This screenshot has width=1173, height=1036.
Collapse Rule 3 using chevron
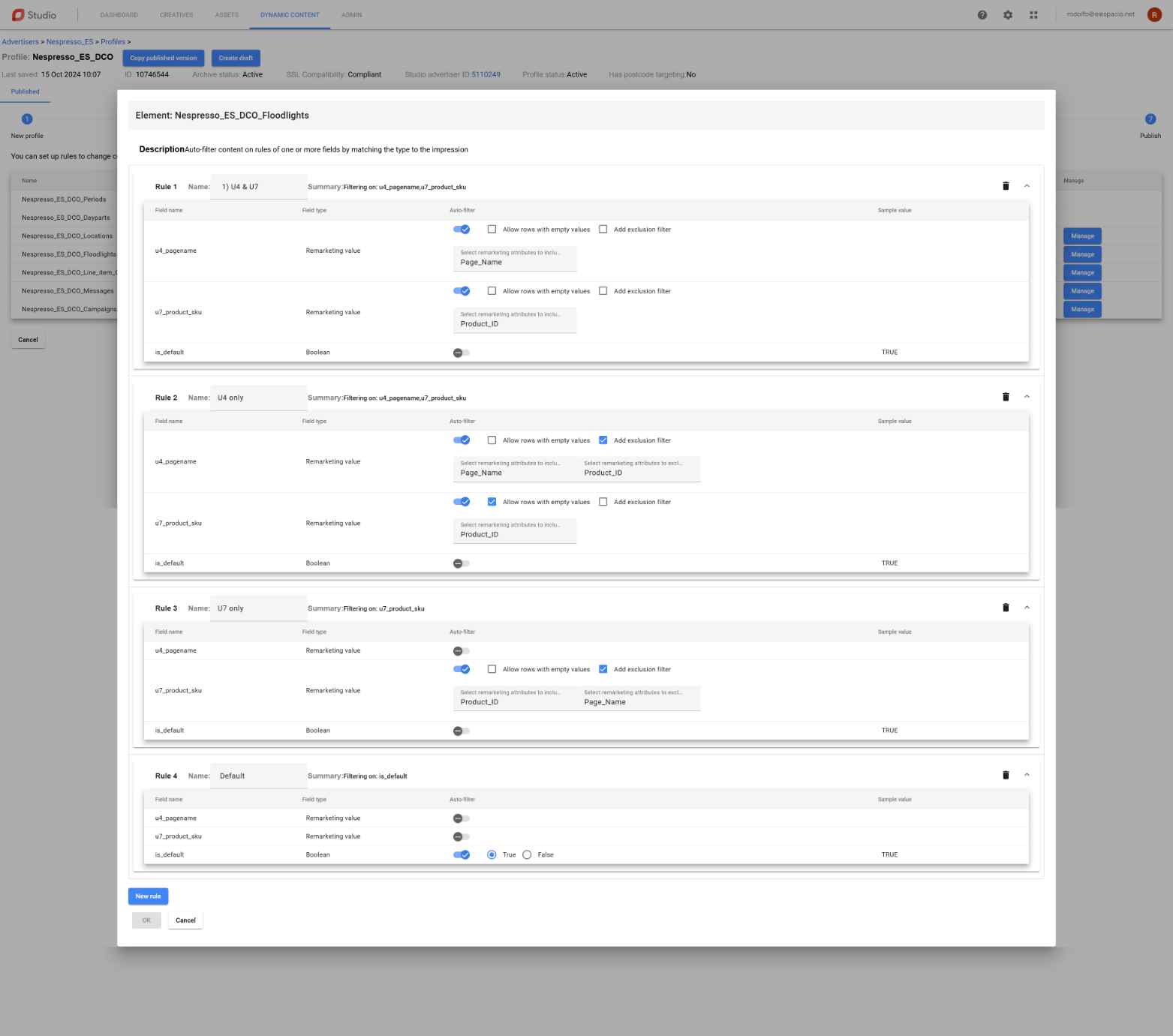1027,608
